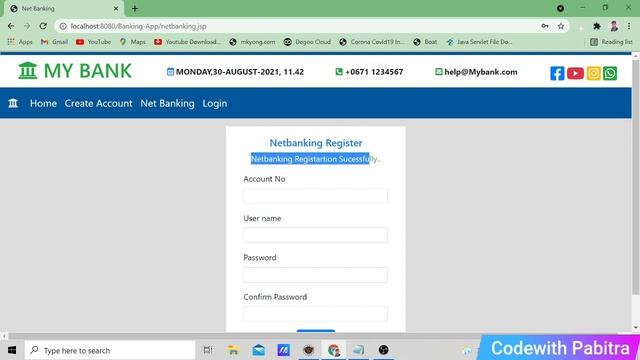Image resolution: width=640 pixels, height=360 pixels.
Task: Open the Chrome three-dot menu
Action: pos(629,26)
